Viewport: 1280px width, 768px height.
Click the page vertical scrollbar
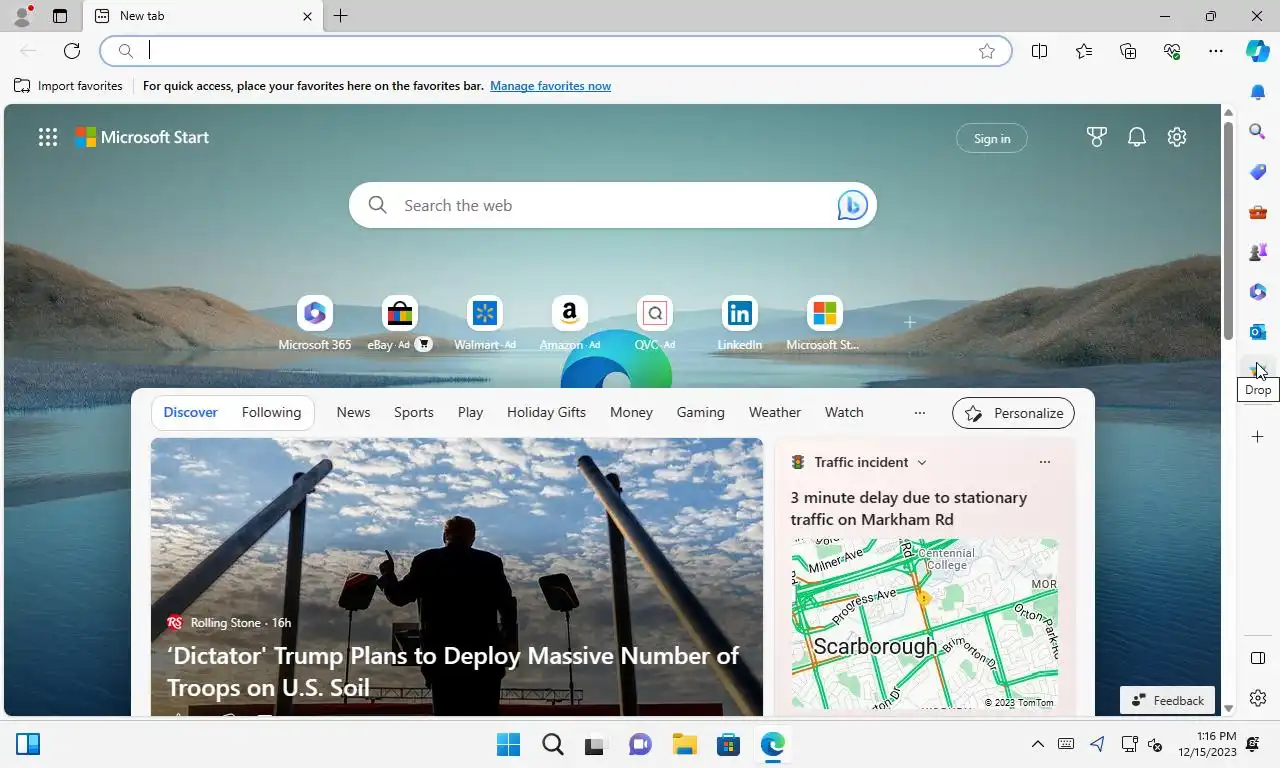[1228, 230]
